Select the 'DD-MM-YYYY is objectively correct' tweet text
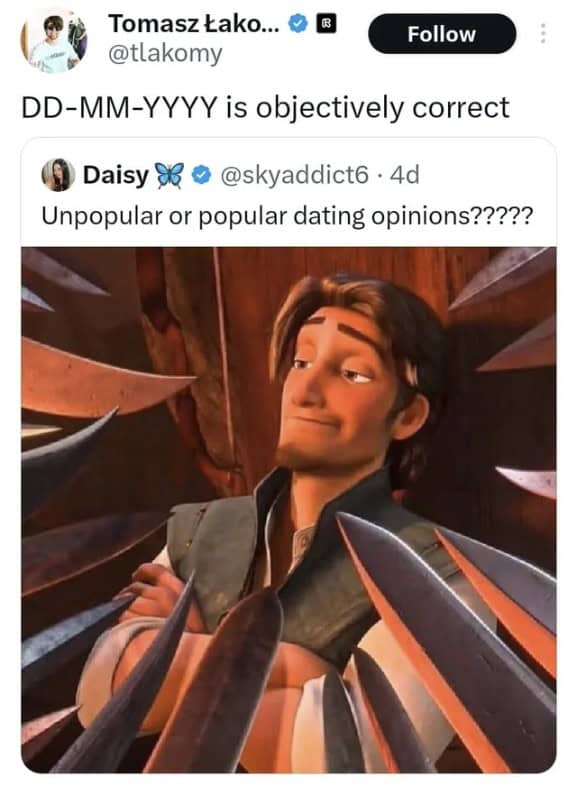The image size is (572, 792). click(265, 108)
